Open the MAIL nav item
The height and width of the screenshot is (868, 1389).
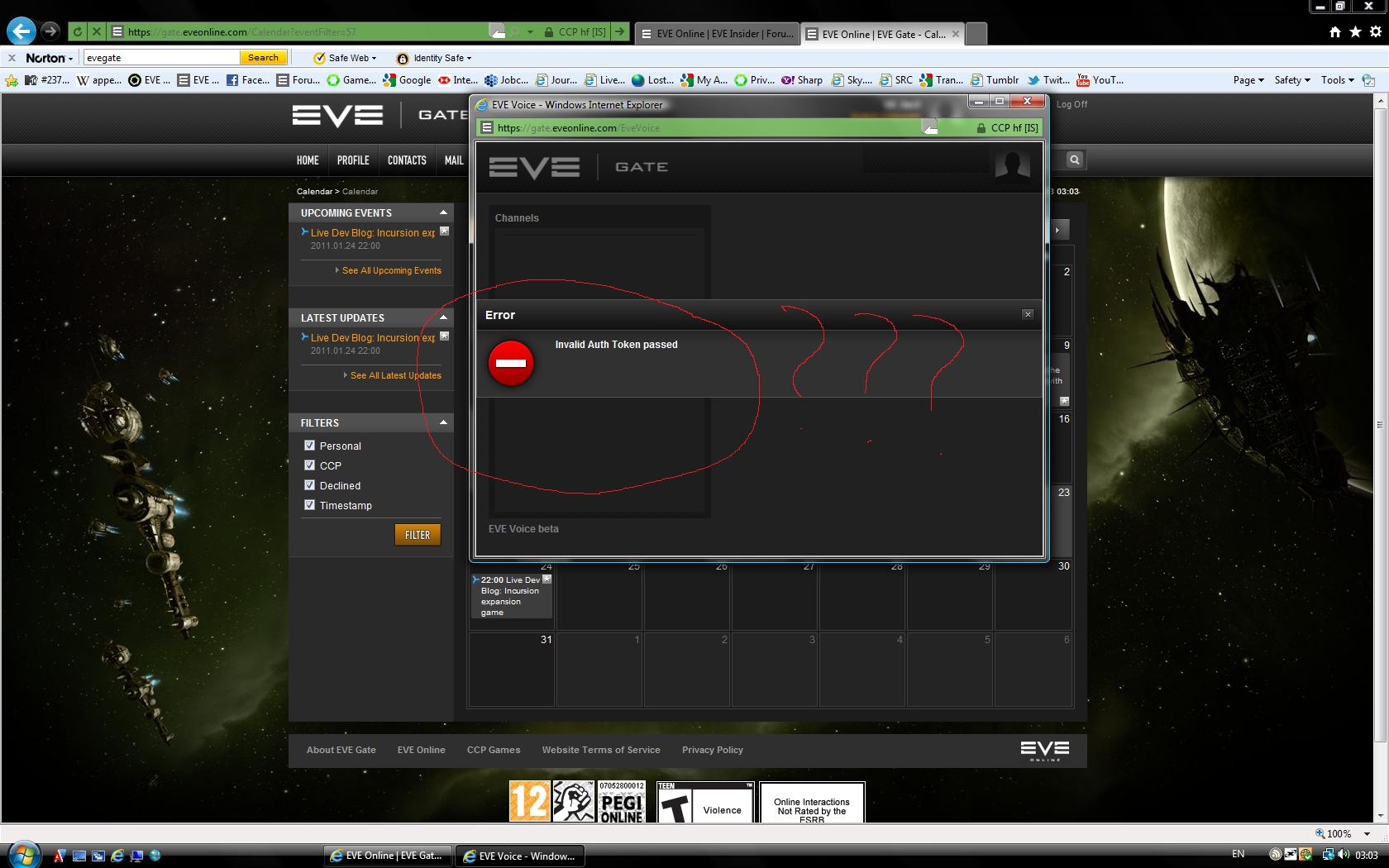click(x=454, y=160)
